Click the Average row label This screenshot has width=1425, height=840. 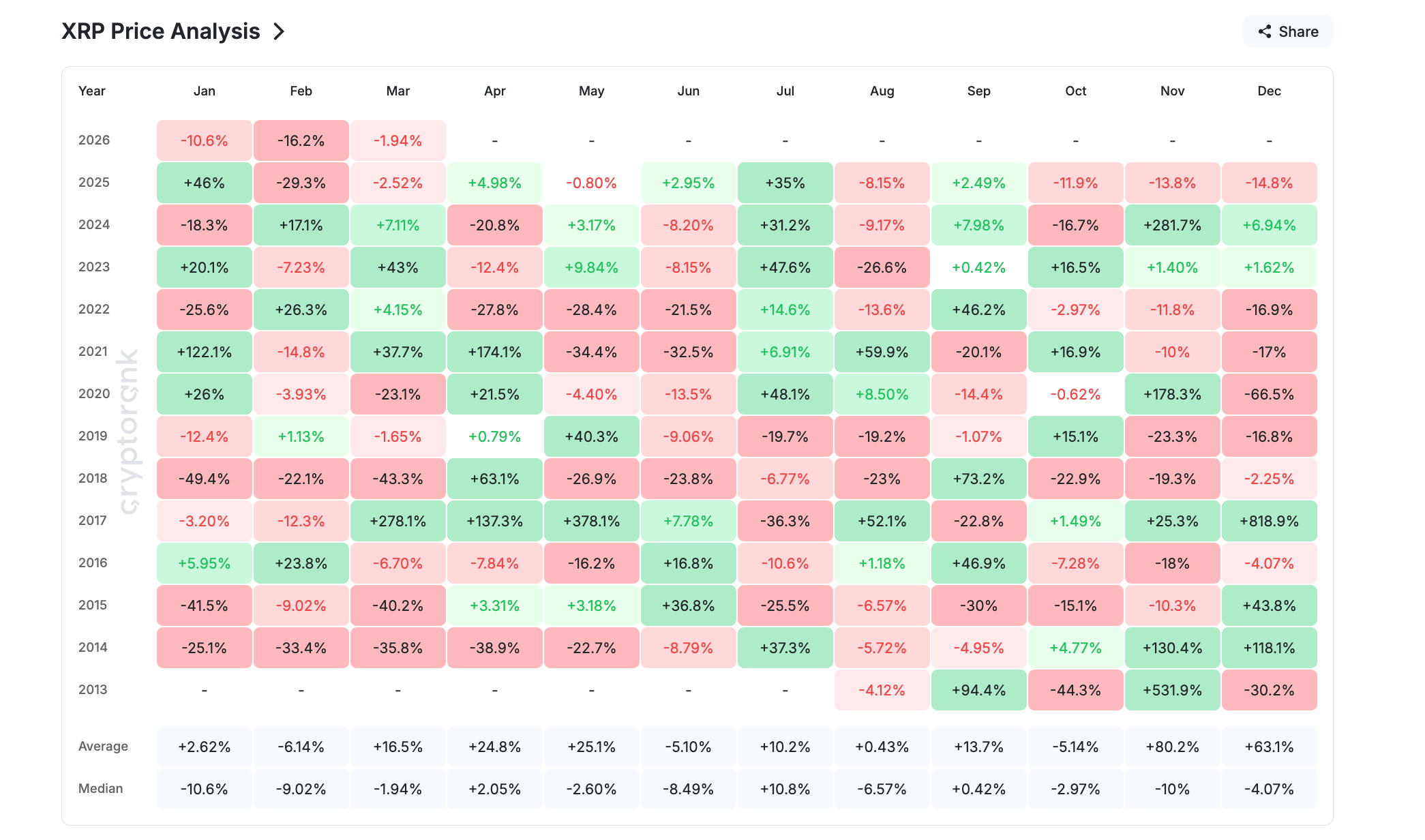click(x=103, y=746)
